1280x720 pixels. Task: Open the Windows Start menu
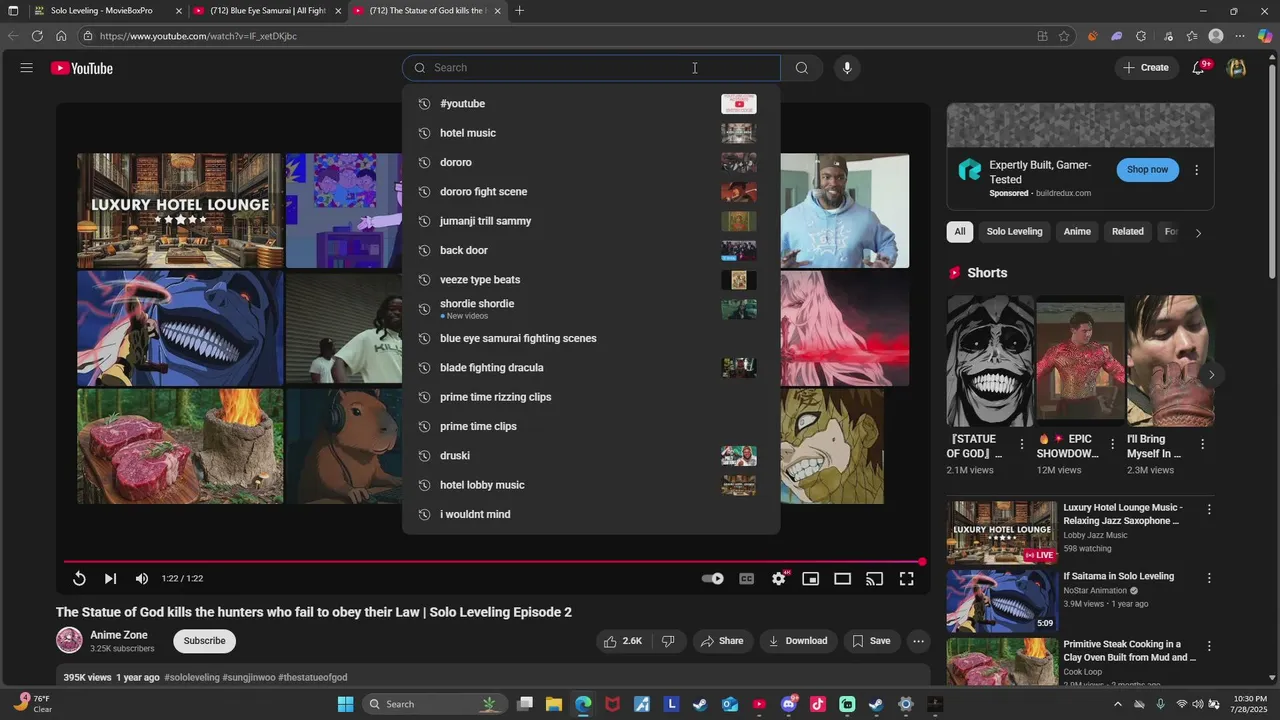click(x=345, y=704)
